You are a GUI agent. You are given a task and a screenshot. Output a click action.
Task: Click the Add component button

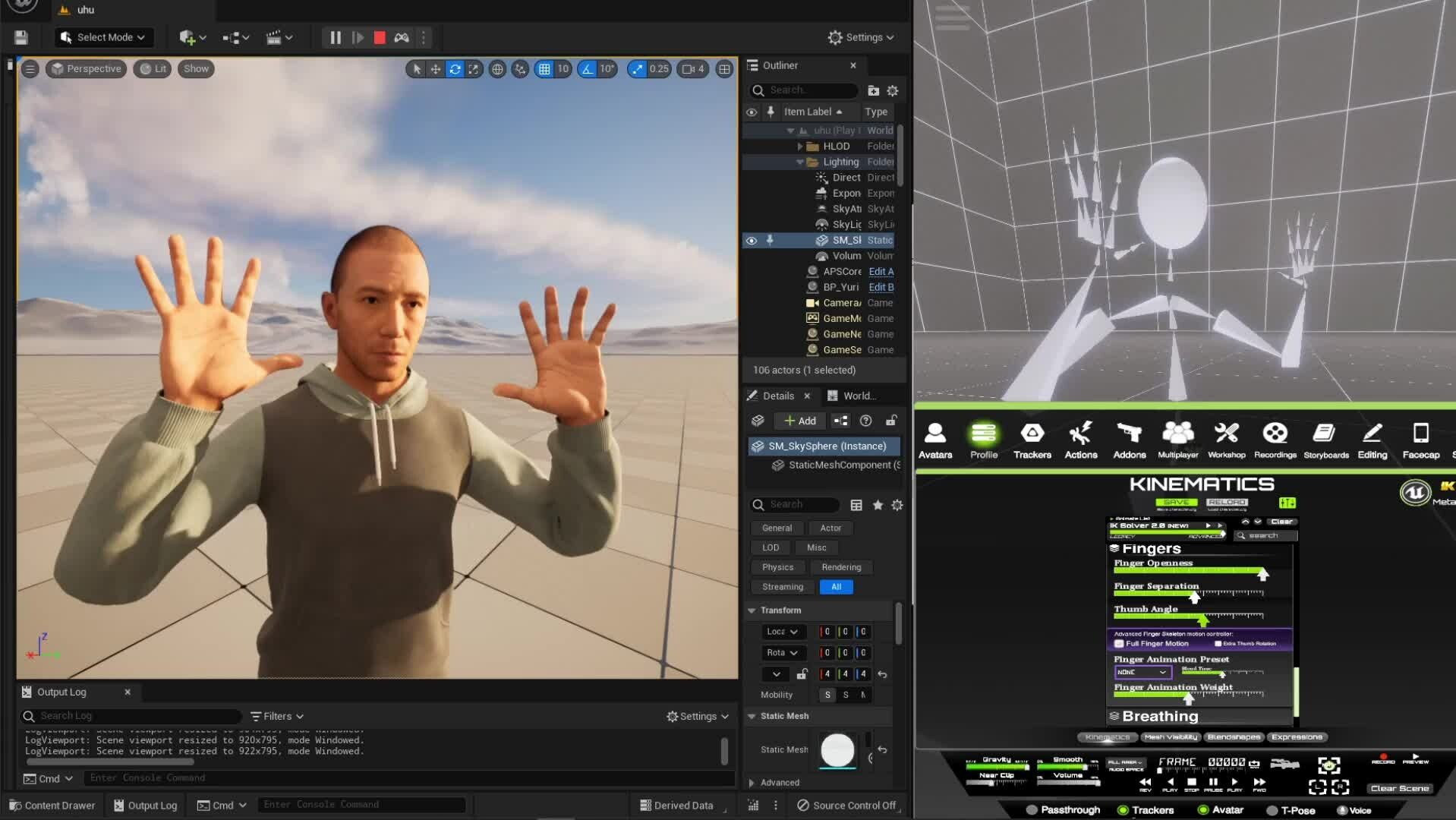(x=799, y=421)
